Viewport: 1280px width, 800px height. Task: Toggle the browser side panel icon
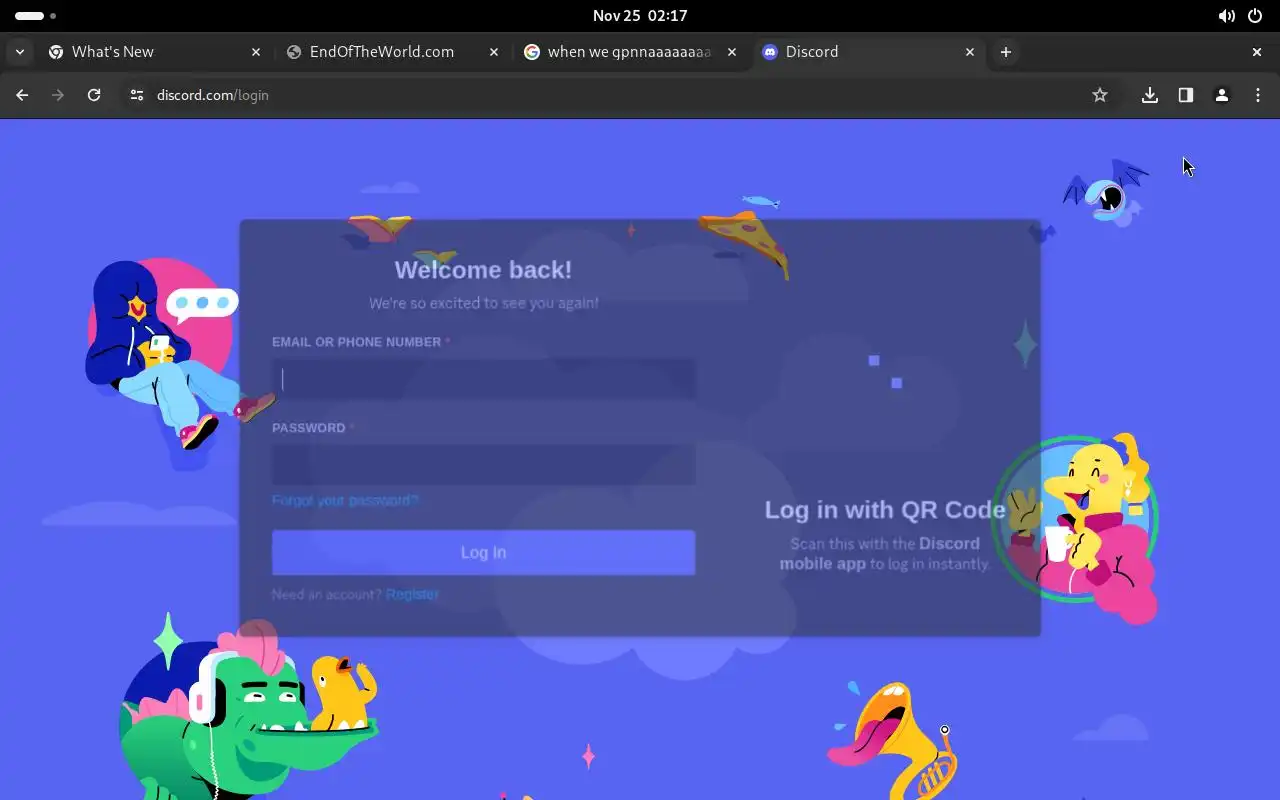tap(1186, 95)
